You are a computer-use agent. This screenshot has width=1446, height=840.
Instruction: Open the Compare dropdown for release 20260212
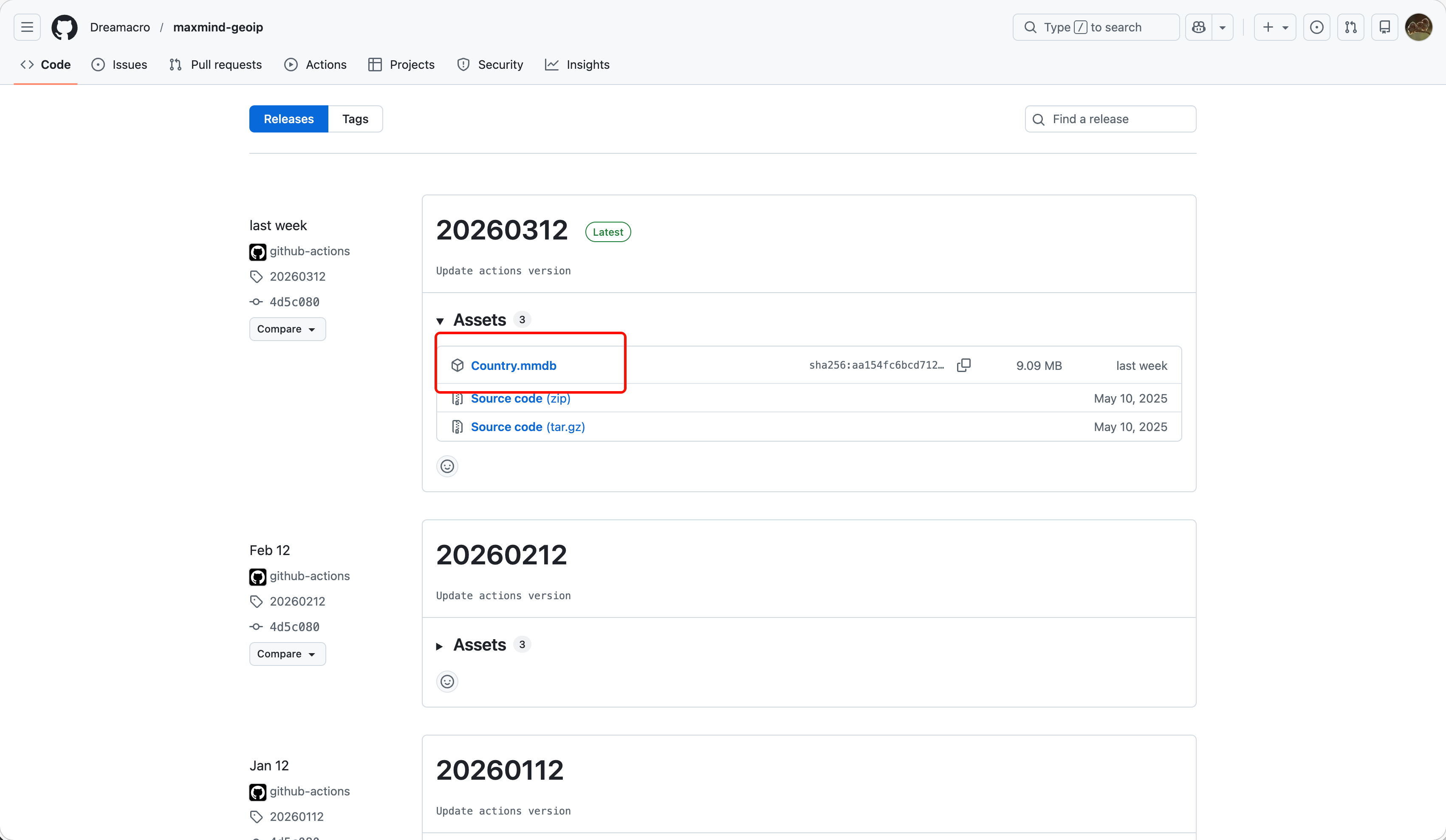click(x=288, y=654)
